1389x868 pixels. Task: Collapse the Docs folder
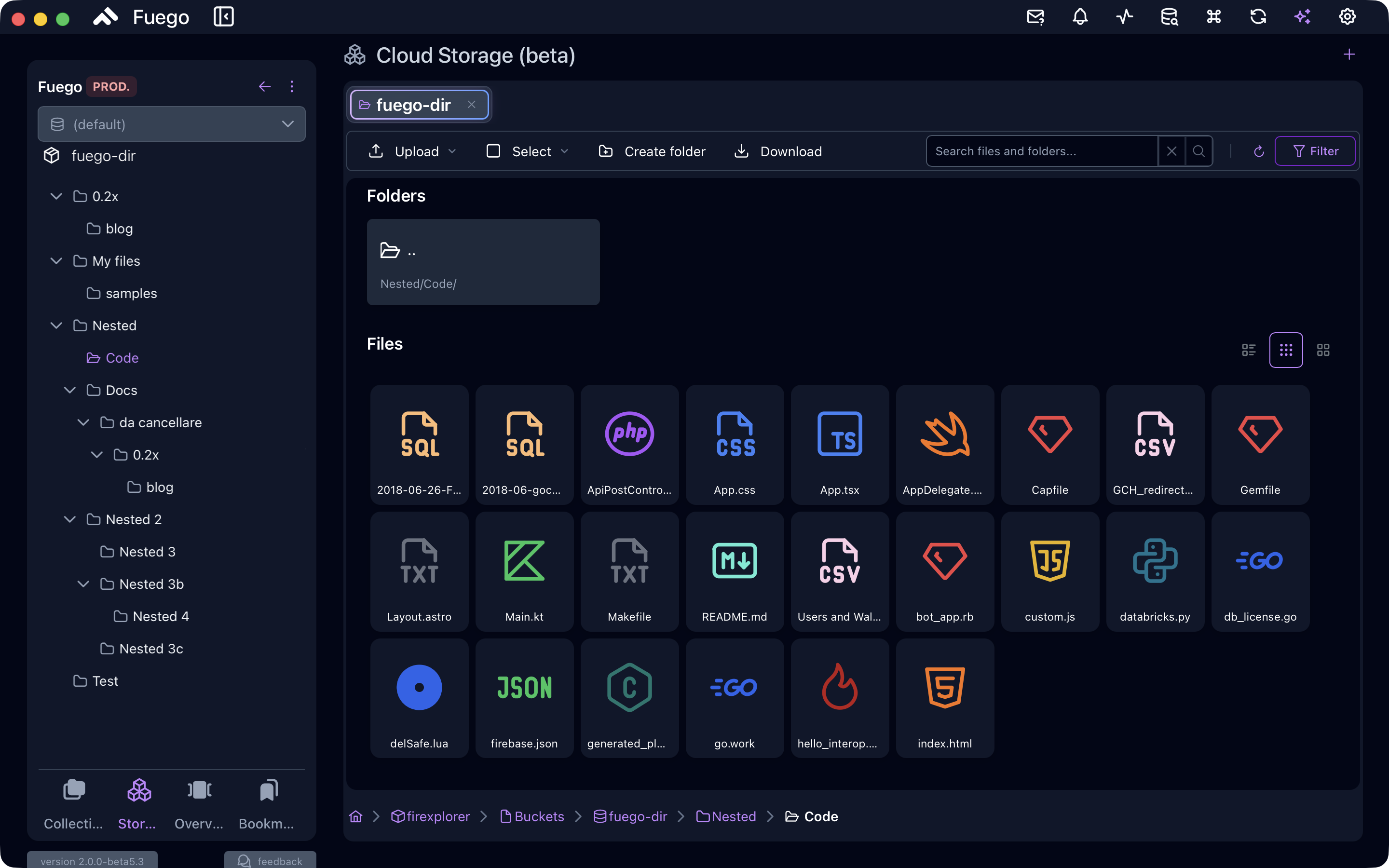(70, 391)
